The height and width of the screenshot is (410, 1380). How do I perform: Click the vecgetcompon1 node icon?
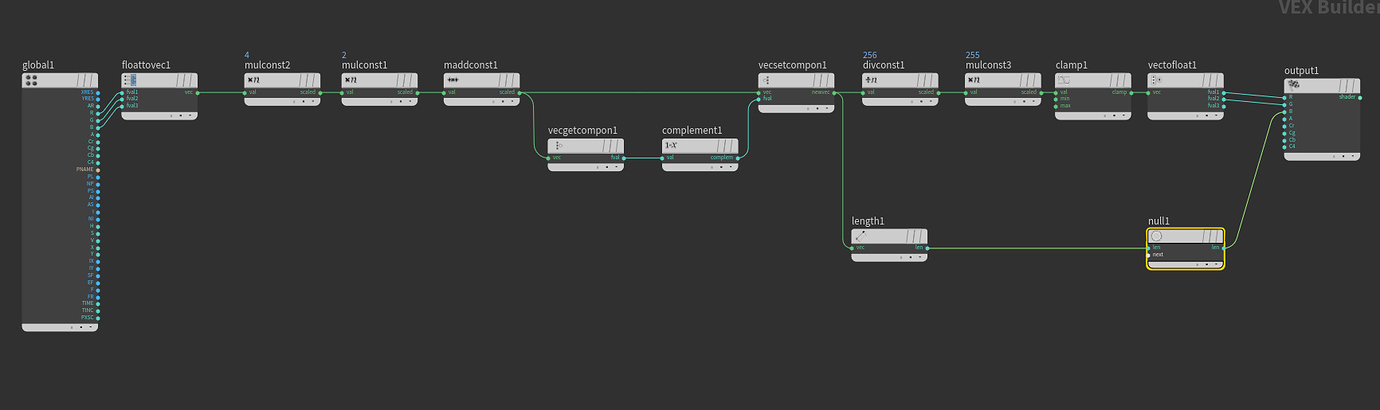click(558, 145)
